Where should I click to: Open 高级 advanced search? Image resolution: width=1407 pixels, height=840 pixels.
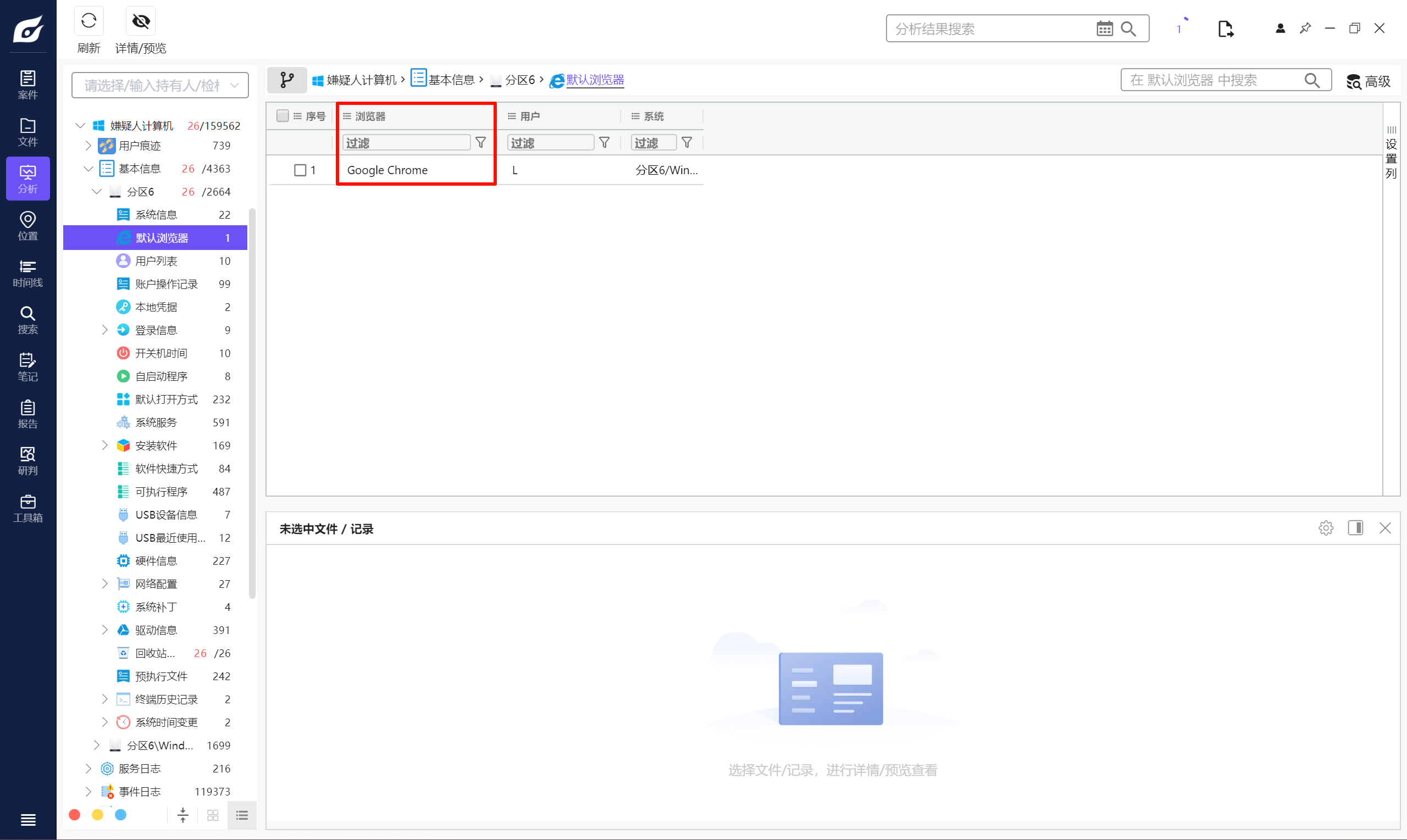click(x=1369, y=81)
